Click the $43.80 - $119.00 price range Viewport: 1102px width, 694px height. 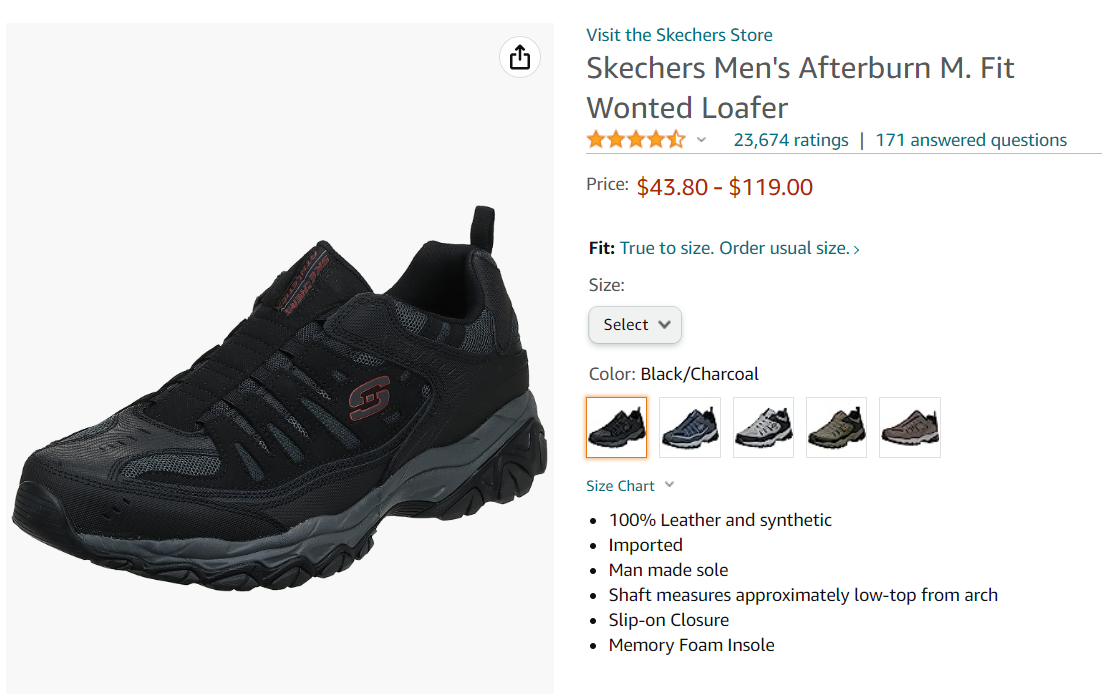pos(724,187)
